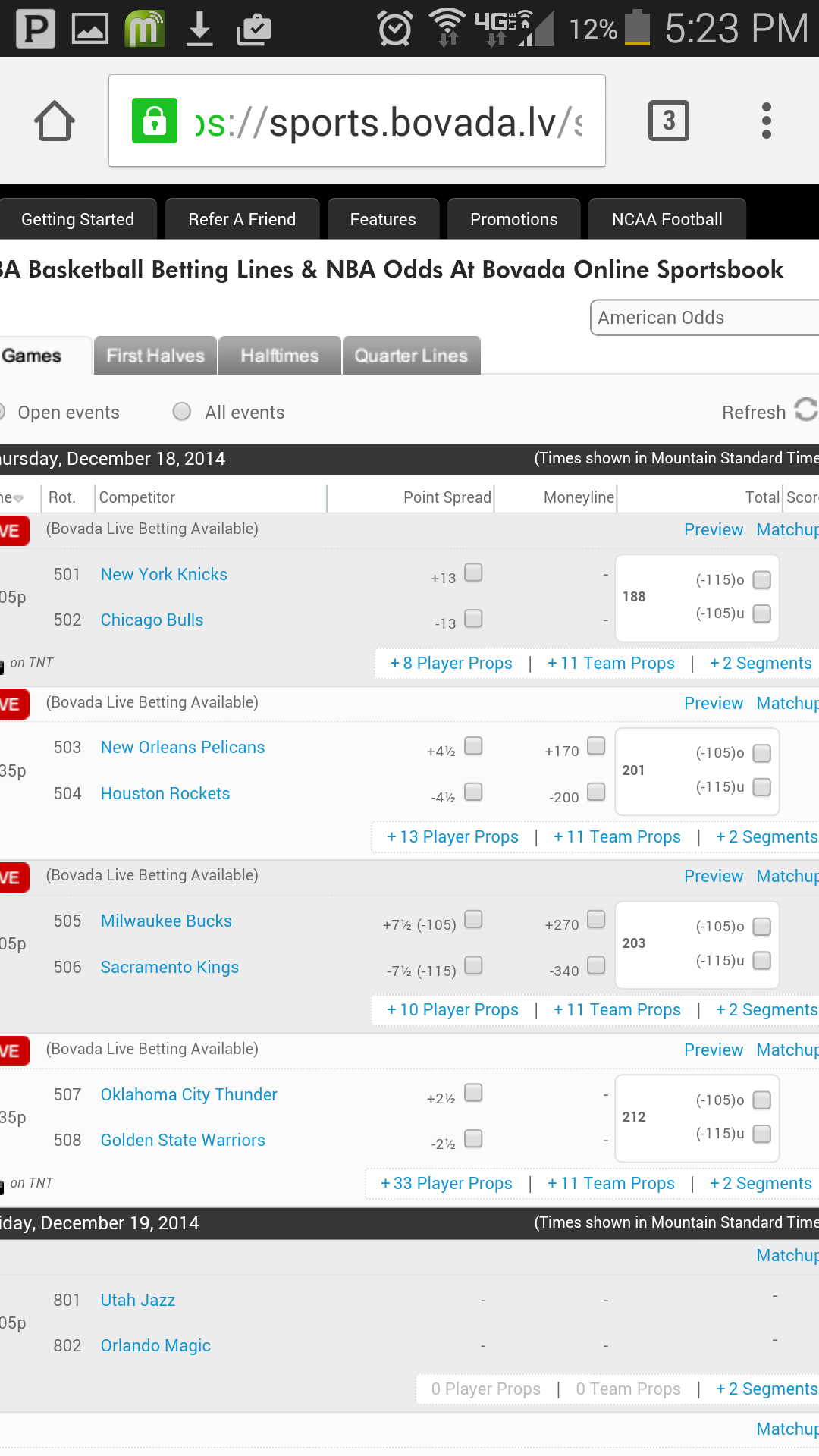
Task: Click the Refresh odds icon
Action: coord(805,410)
